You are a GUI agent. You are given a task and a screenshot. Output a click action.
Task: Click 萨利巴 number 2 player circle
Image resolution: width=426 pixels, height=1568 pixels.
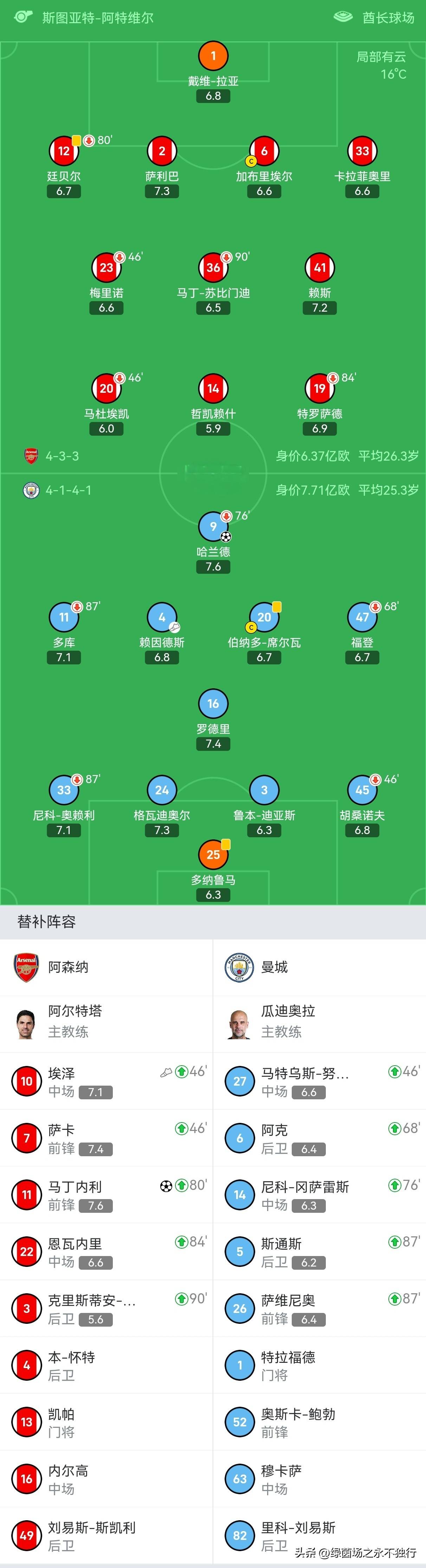[x=162, y=151]
